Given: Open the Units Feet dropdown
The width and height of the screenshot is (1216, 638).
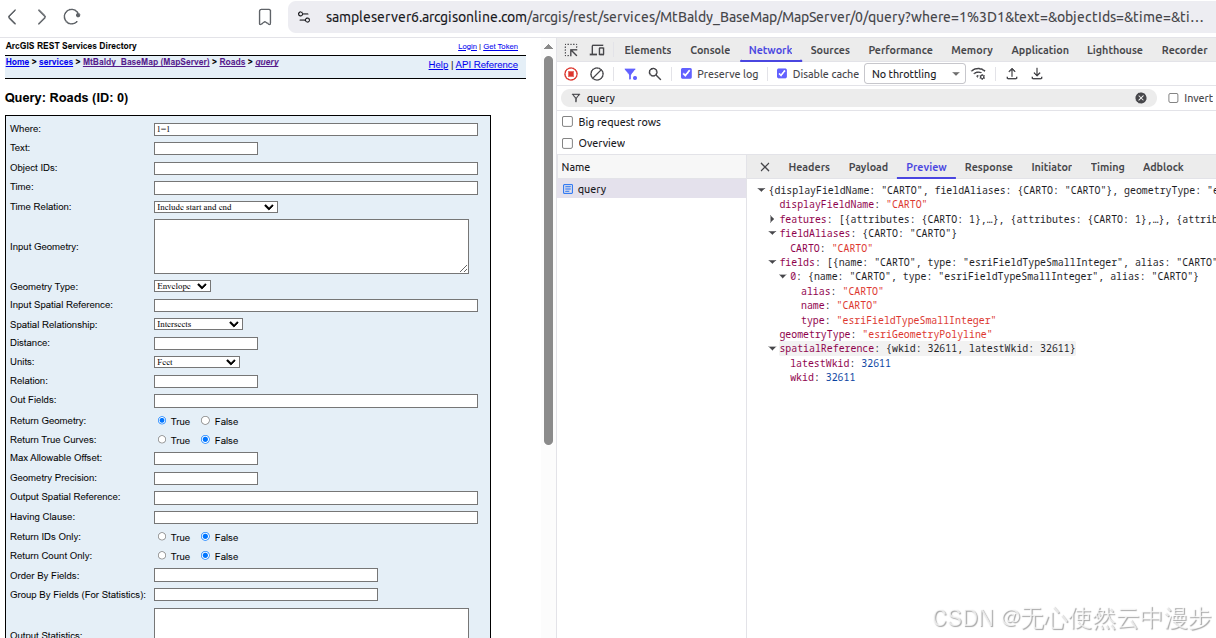Looking at the screenshot, I should click(x=197, y=362).
